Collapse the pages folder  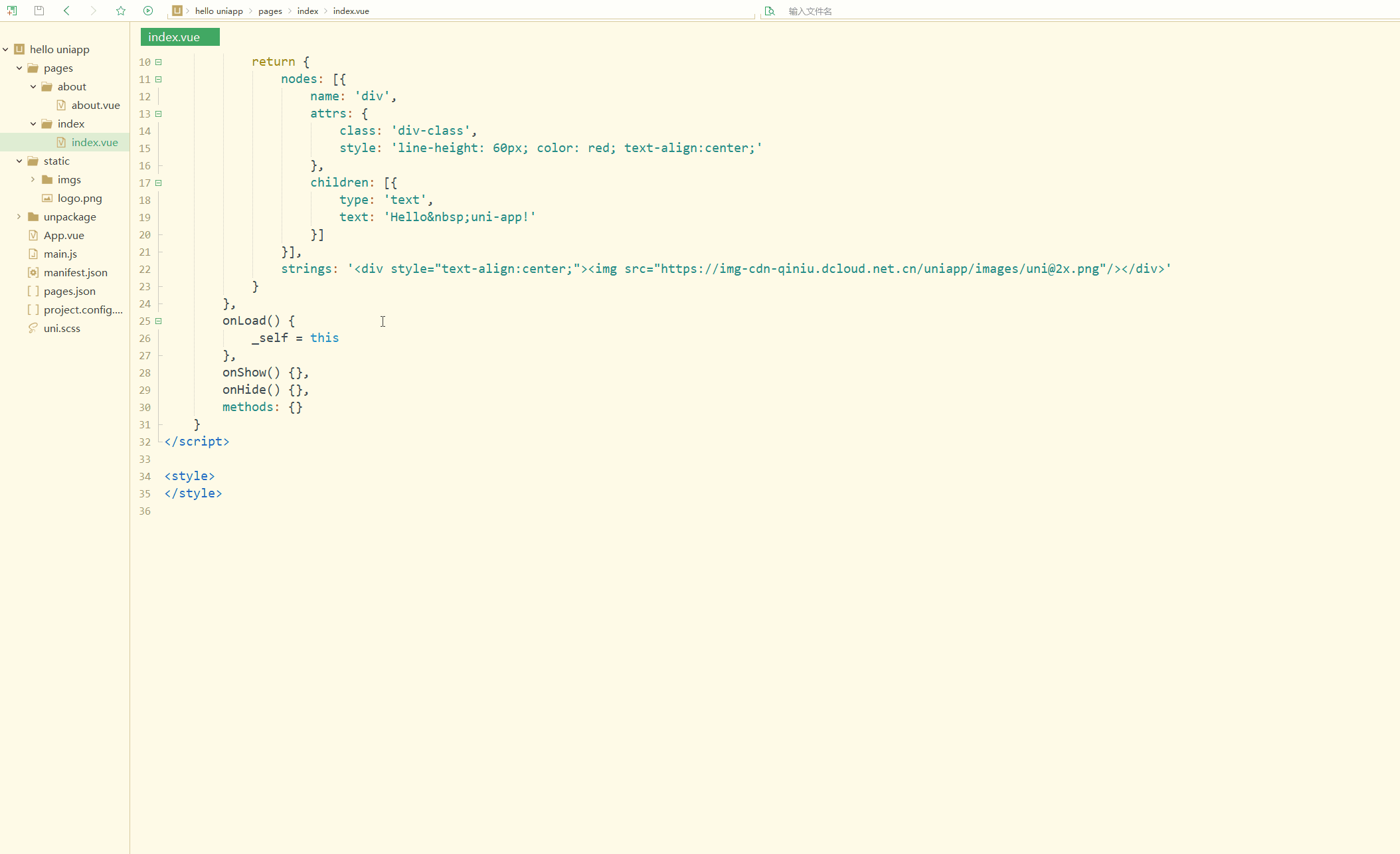19,68
